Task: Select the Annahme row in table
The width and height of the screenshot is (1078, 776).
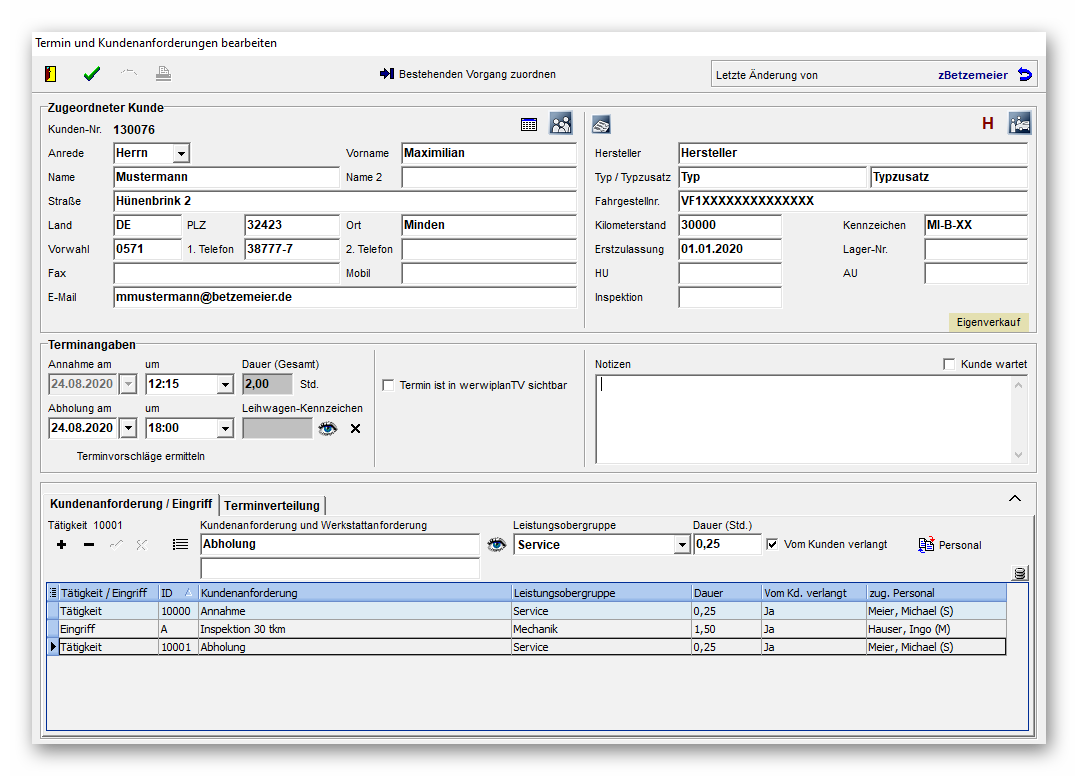Action: (x=526, y=611)
